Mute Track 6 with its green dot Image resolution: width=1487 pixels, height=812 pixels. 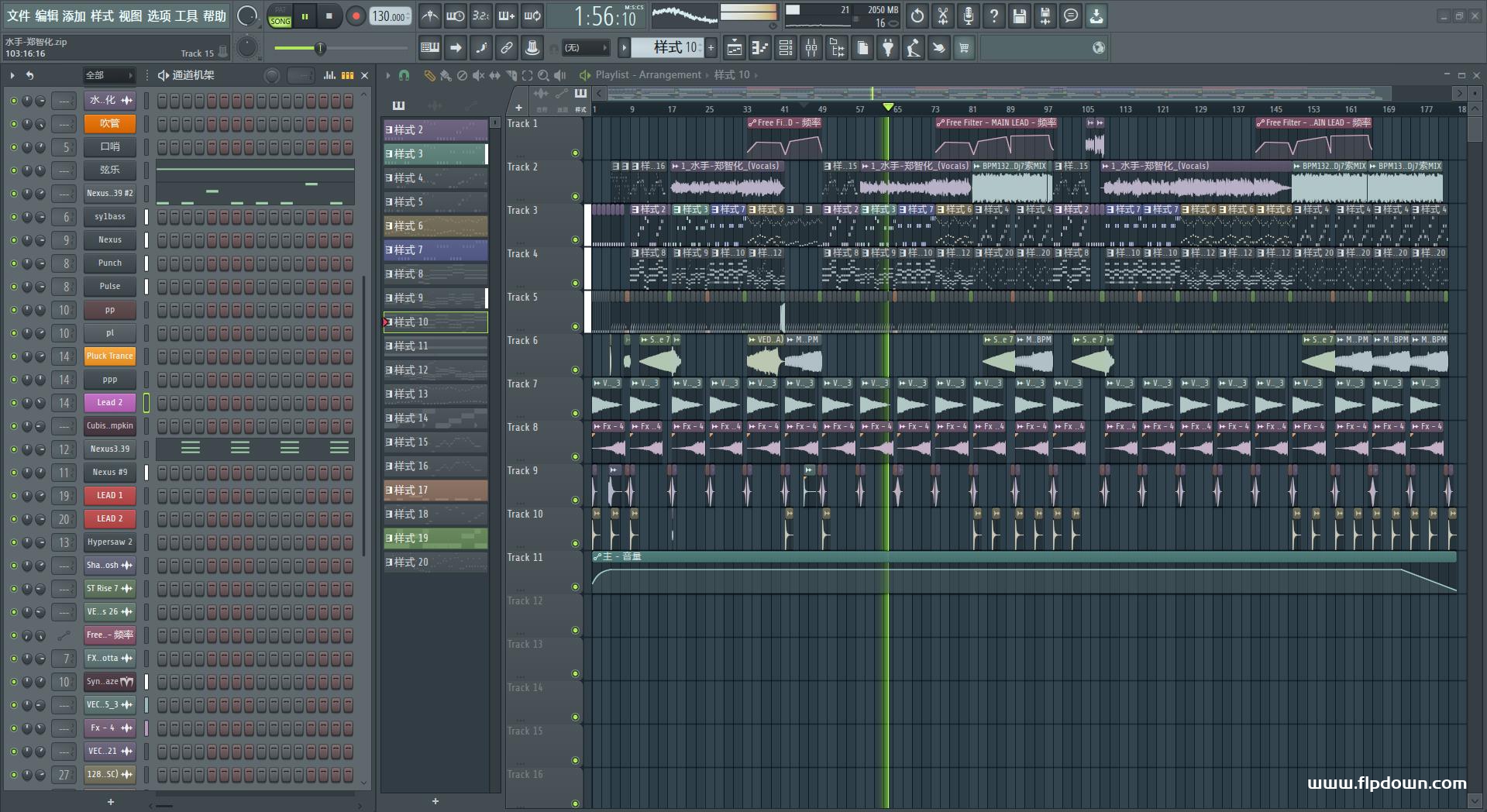click(575, 370)
